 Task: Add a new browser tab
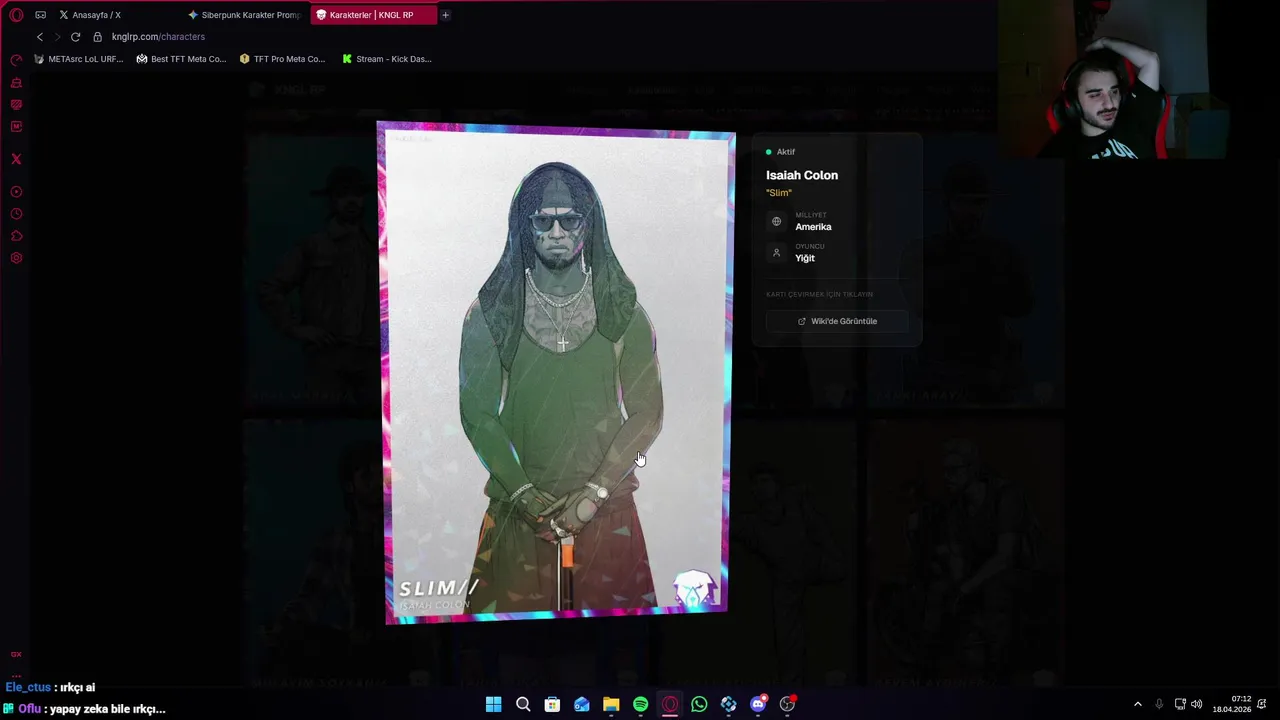[x=445, y=15]
